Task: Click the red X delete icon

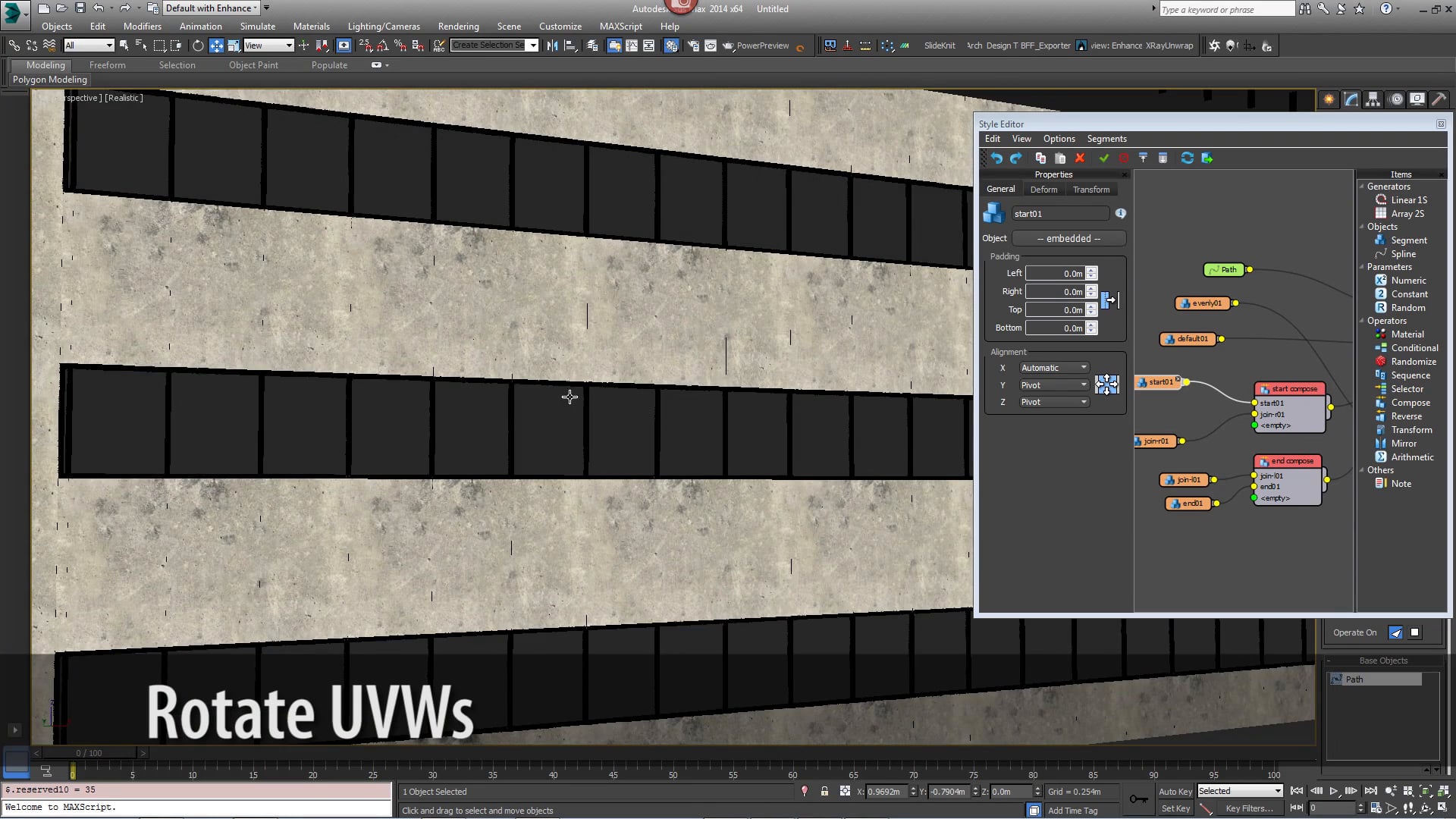Action: (1080, 158)
